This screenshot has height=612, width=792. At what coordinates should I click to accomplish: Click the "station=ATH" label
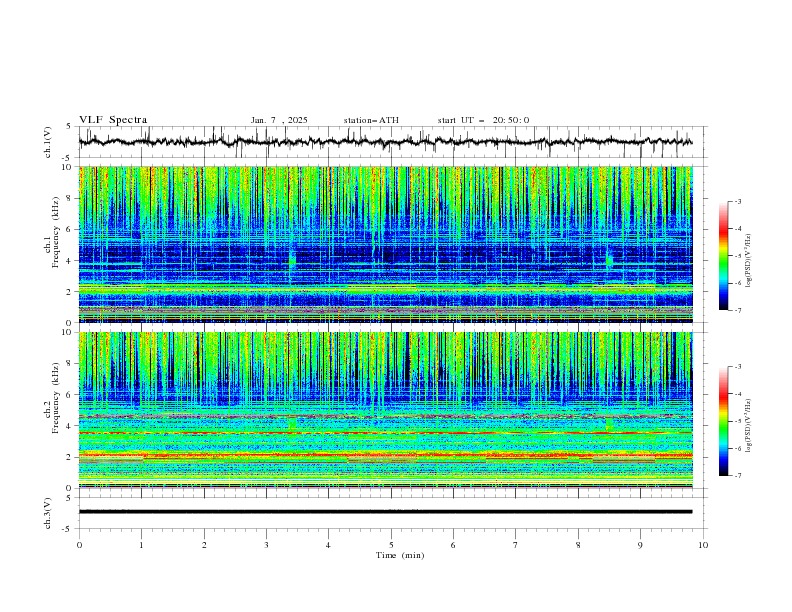point(371,120)
